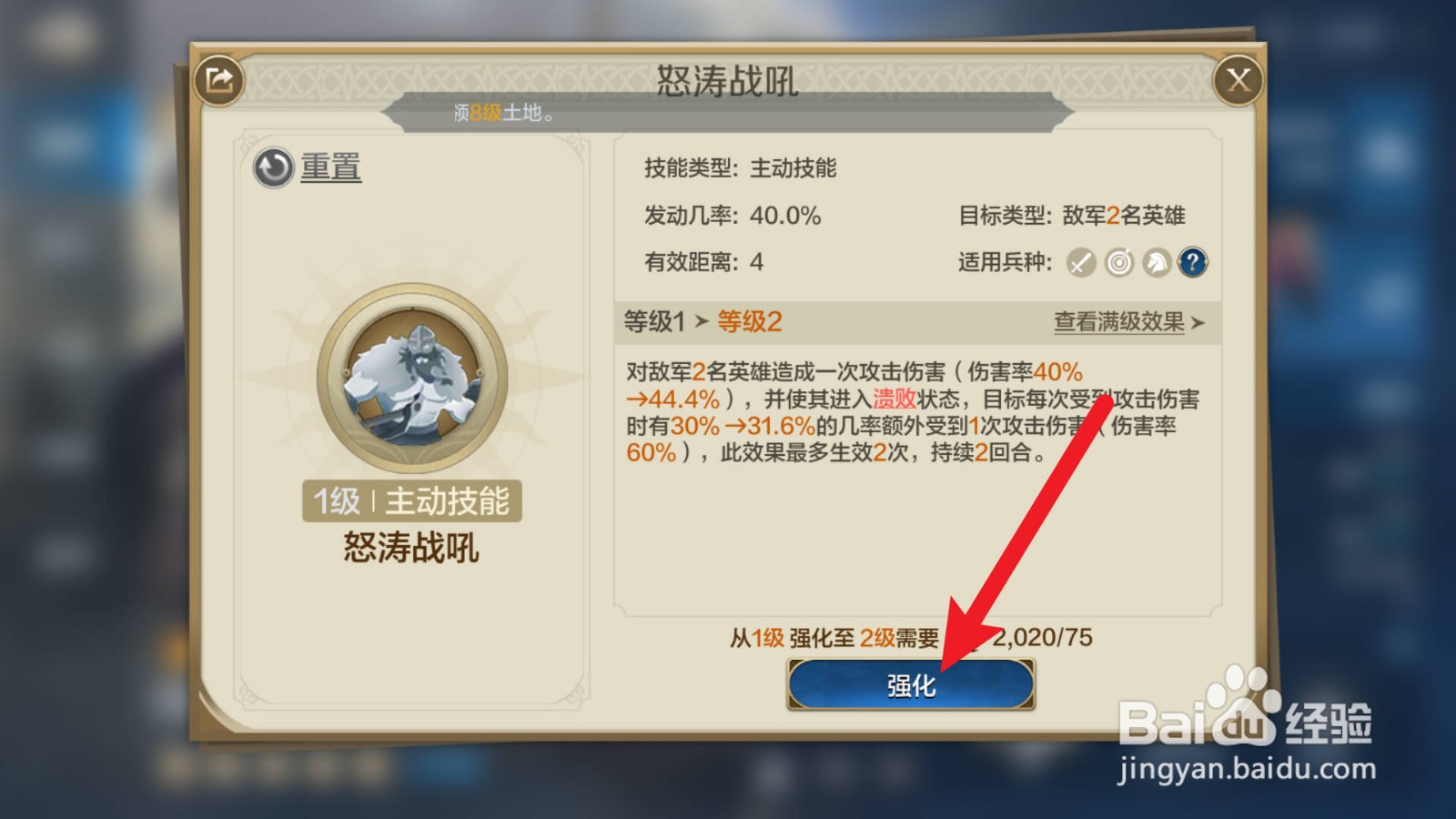Select the 等级1 level label
Viewport: 1456px width, 819px height.
(x=654, y=321)
